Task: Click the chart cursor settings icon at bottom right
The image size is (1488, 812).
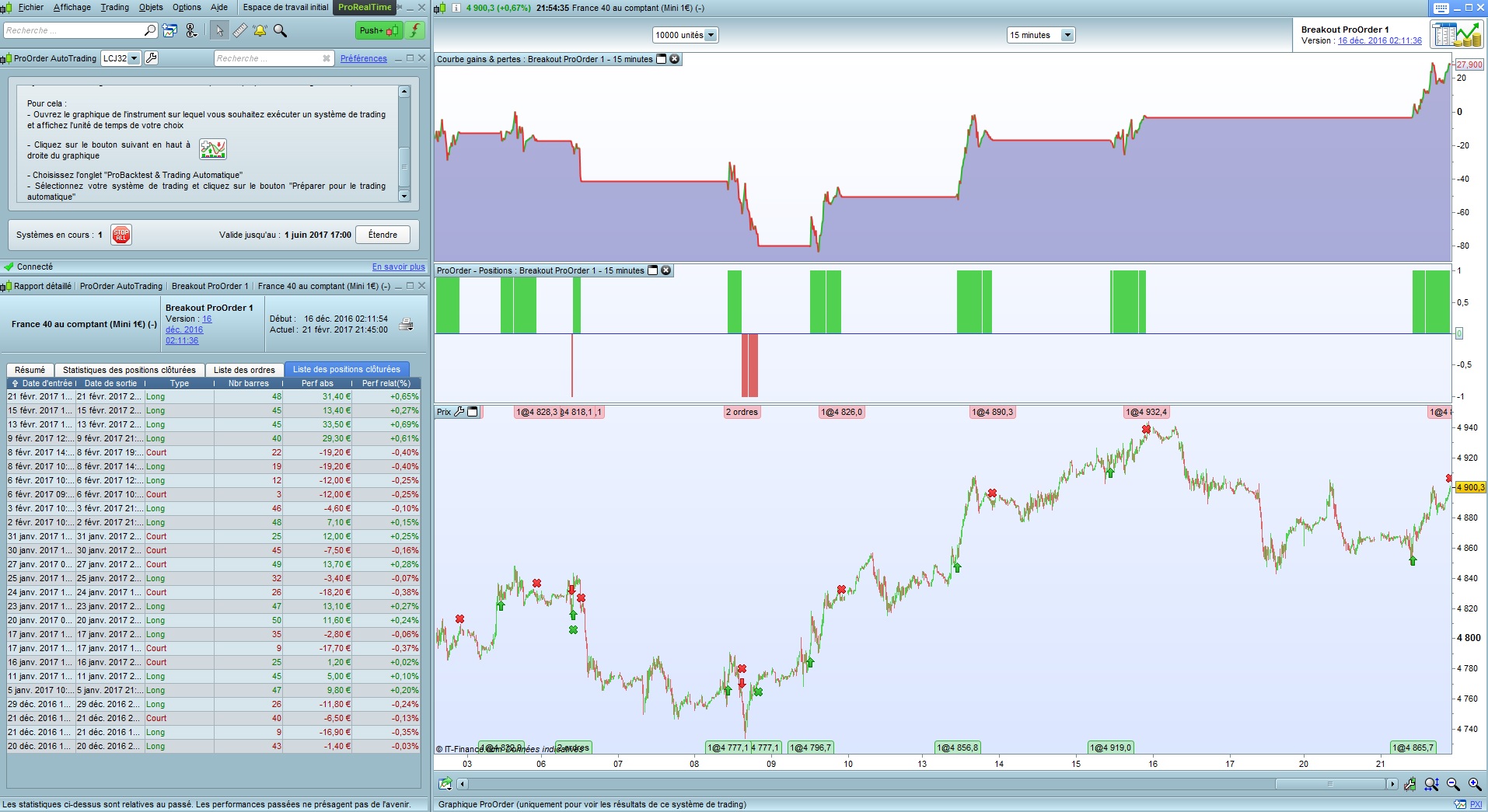Action: (1409, 784)
